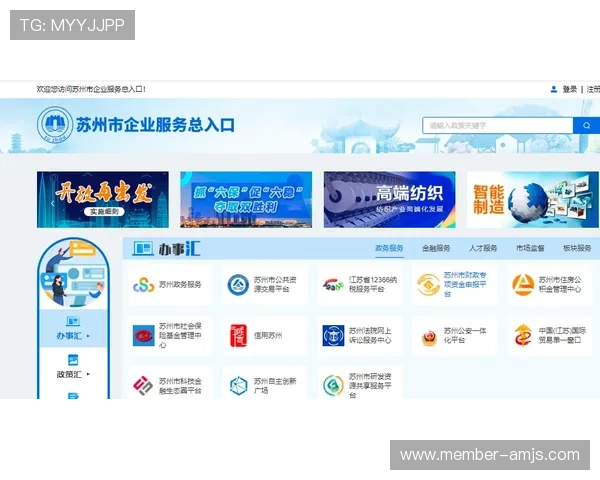Click the 政策汇 sidebar icon

click(73, 360)
